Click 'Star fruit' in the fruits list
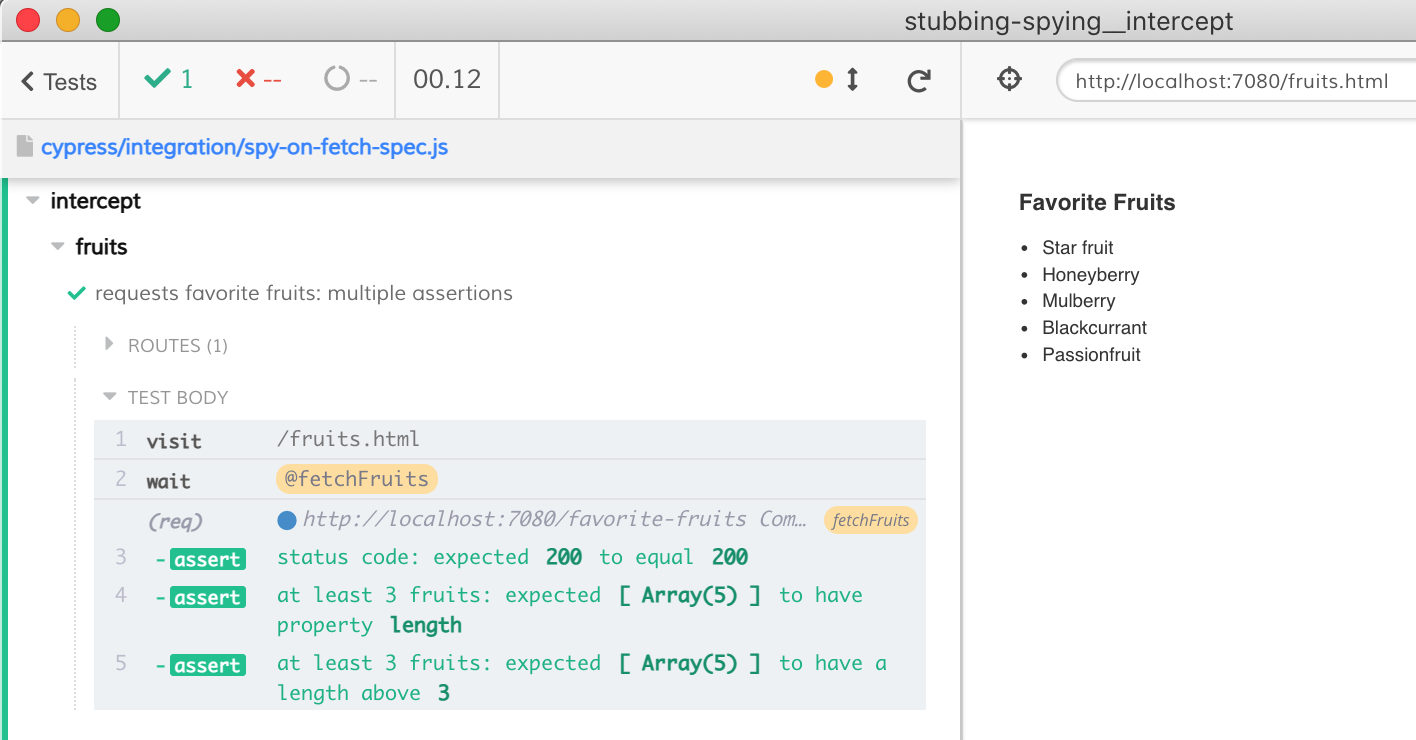Screen dimensions: 1416x740 point(1077,248)
